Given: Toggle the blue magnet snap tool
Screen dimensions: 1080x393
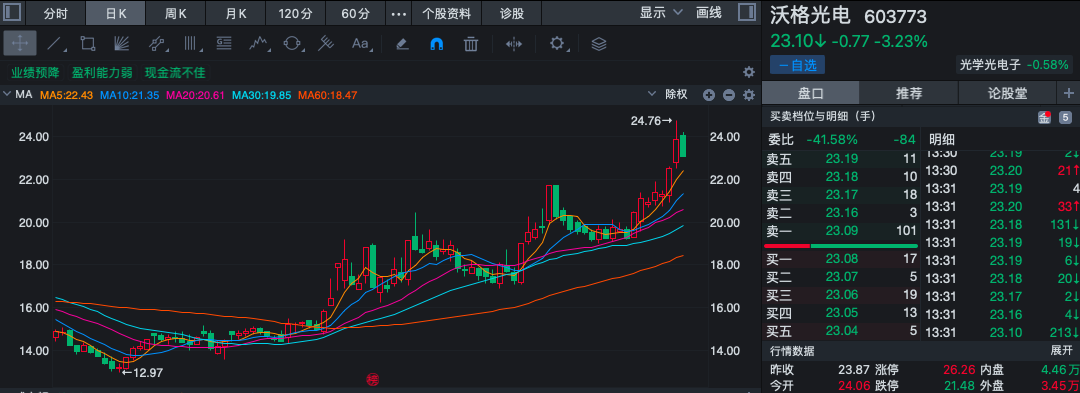Looking at the screenshot, I should click(437, 44).
